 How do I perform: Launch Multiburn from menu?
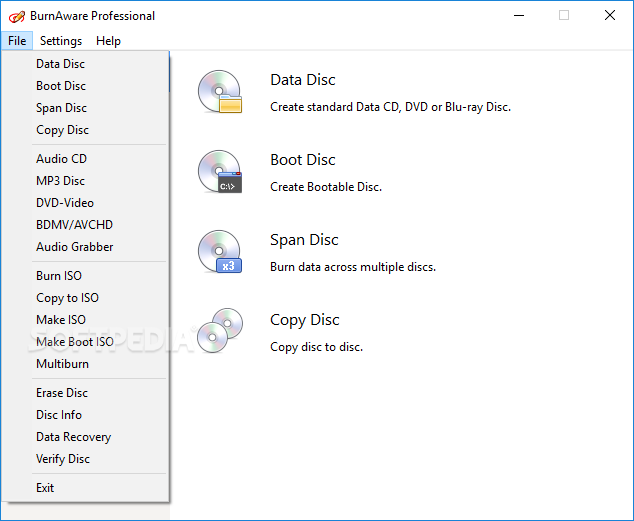tap(85, 364)
